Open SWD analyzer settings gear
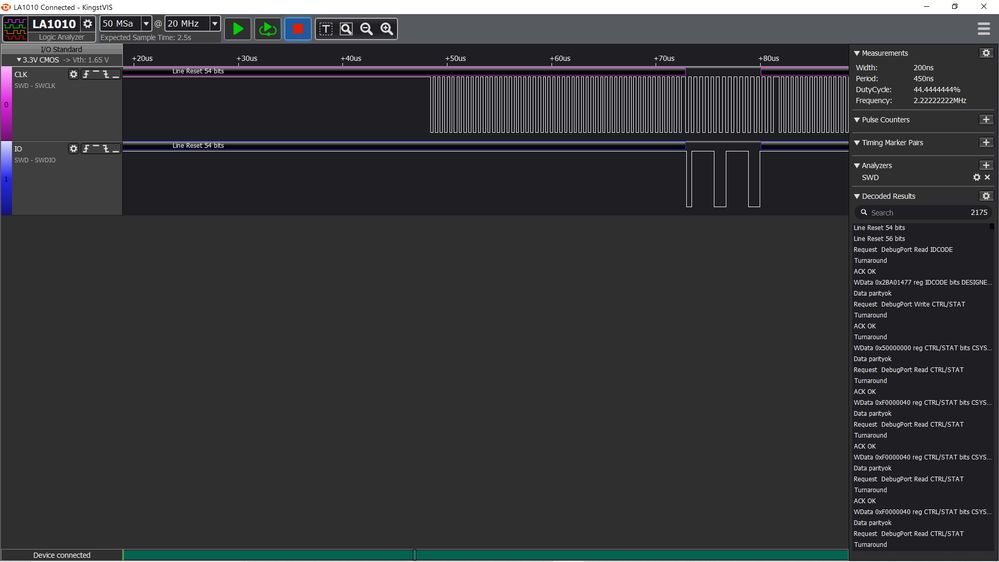The height and width of the screenshot is (562, 999). [x=977, y=177]
